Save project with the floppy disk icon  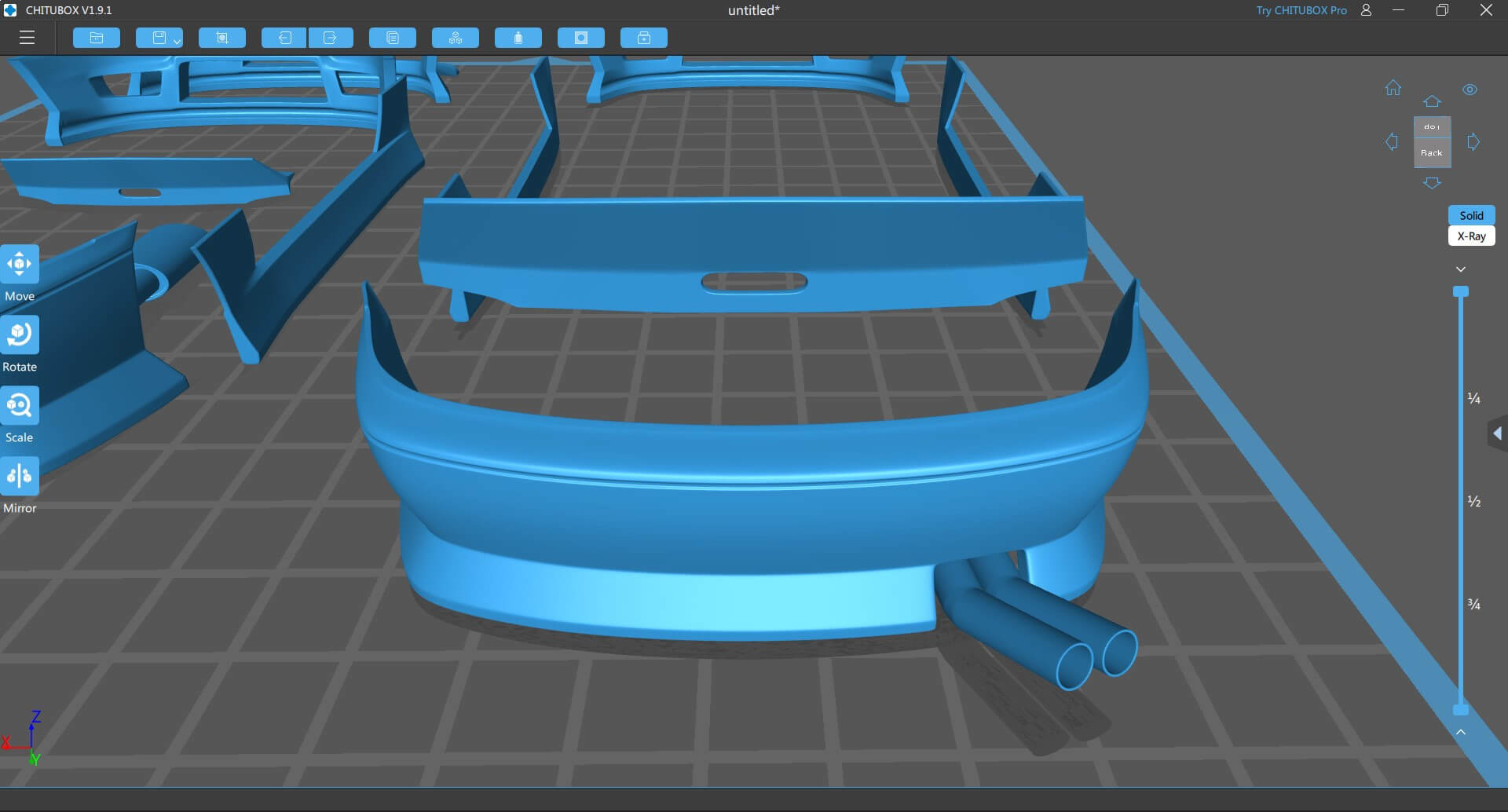tap(159, 38)
